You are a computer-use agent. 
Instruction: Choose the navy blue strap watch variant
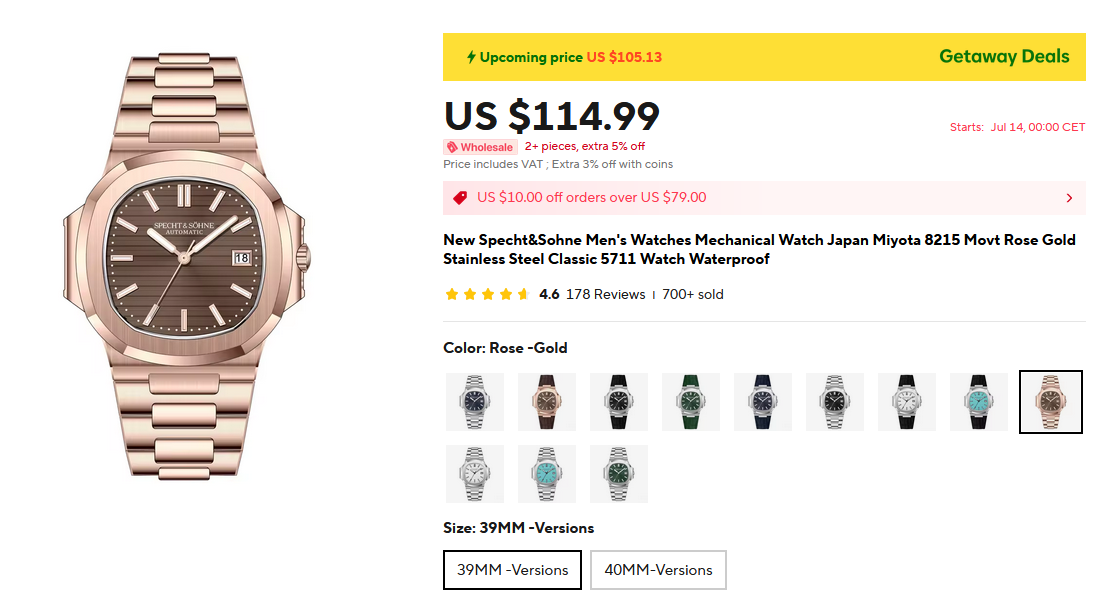(763, 402)
